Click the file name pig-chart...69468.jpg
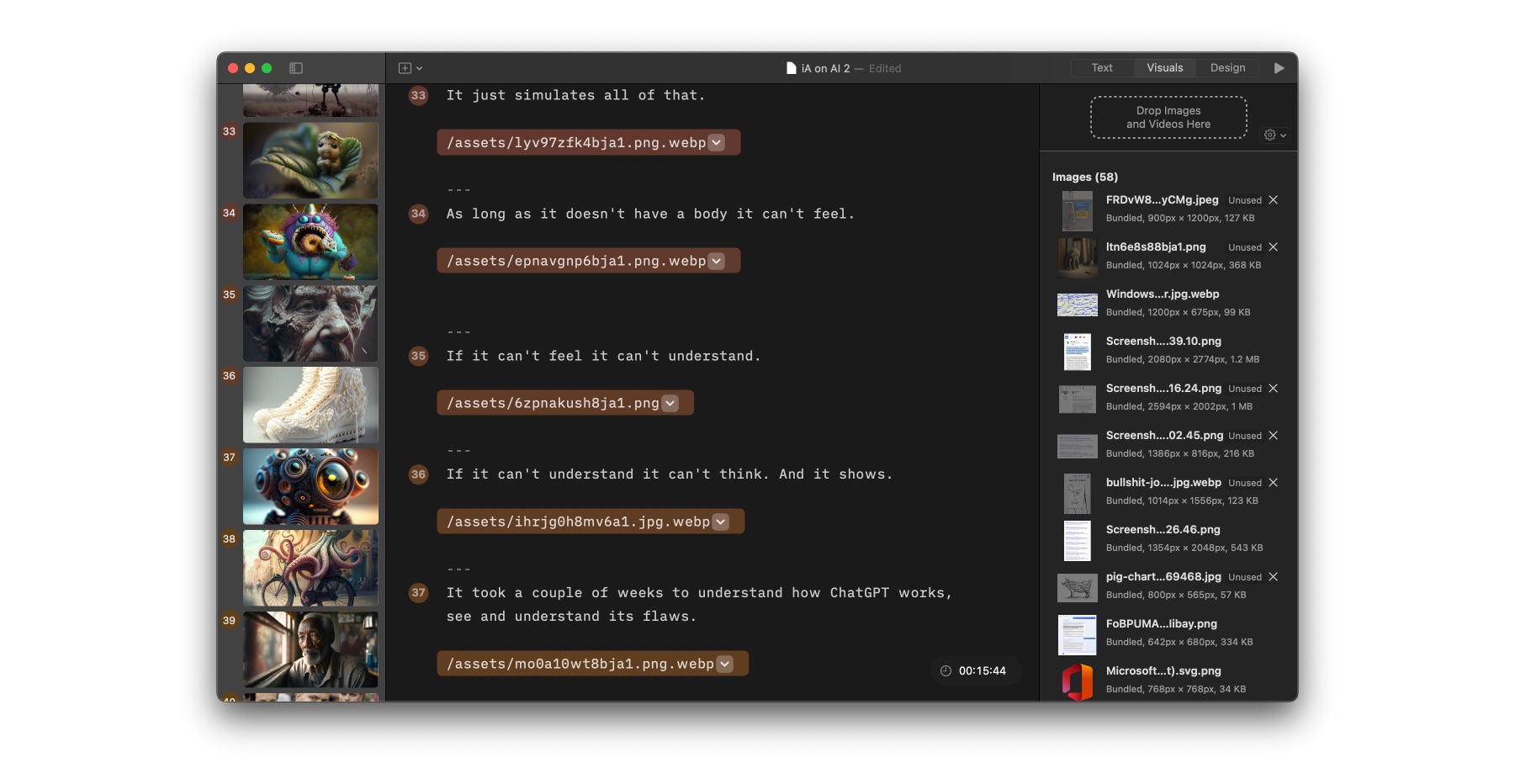The width and height of the screenshot is (1515, 784). pyautogui.click(x=1163, y=577)
